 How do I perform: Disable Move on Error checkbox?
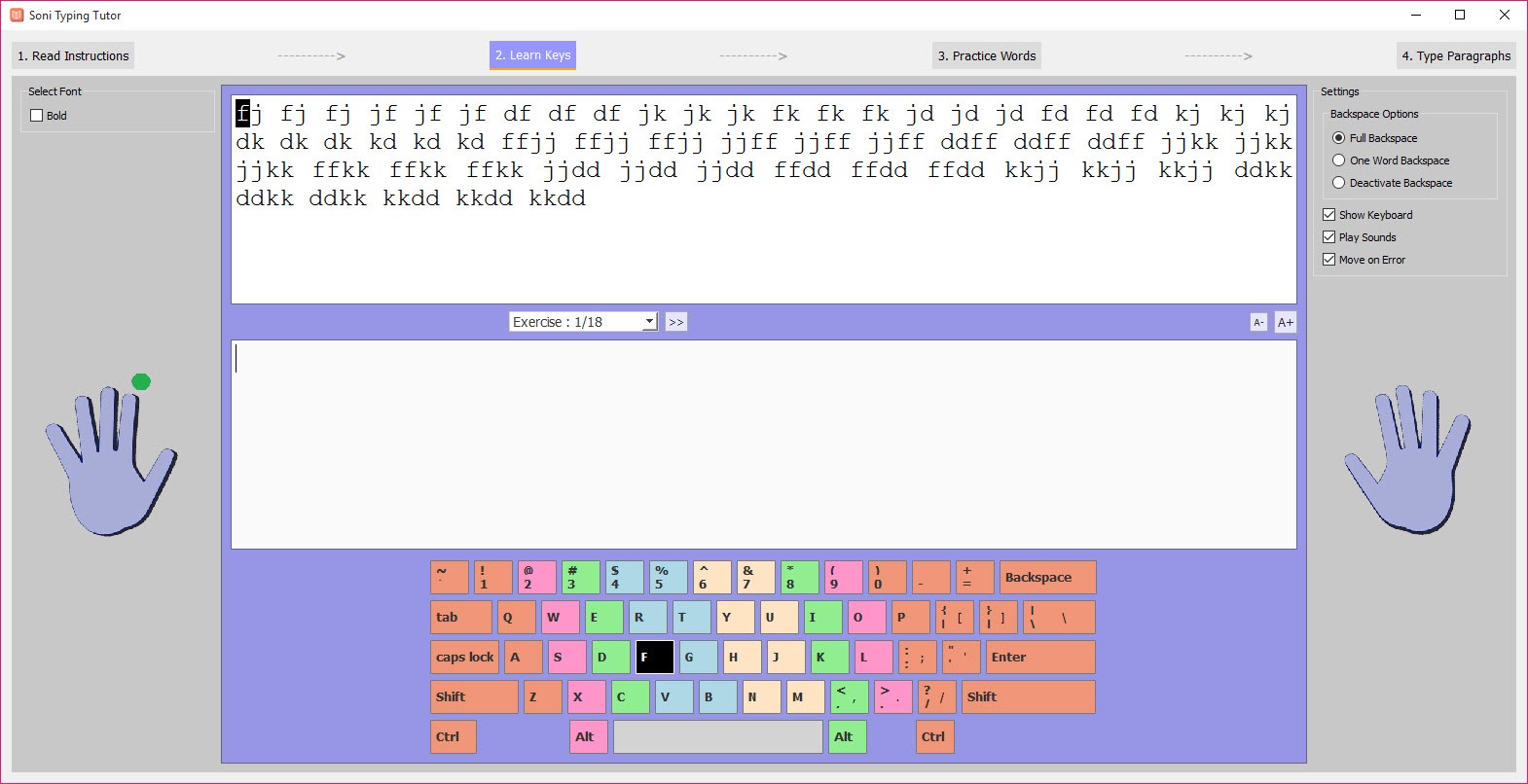[x=1328, y=260]
